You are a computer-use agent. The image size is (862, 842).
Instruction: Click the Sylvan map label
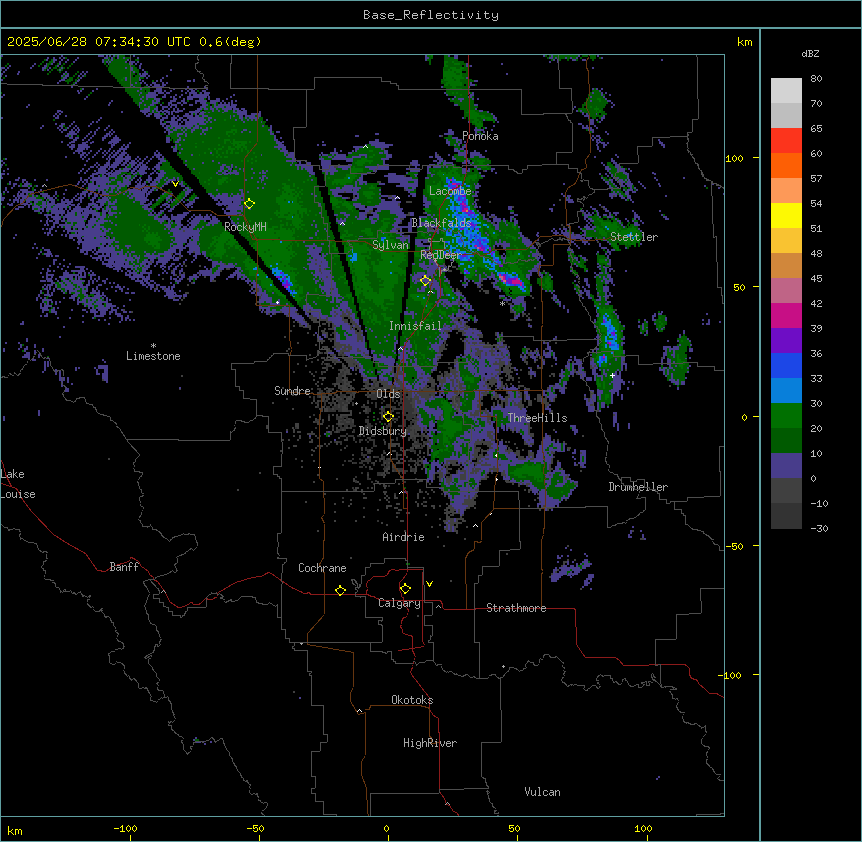point(390,245)
